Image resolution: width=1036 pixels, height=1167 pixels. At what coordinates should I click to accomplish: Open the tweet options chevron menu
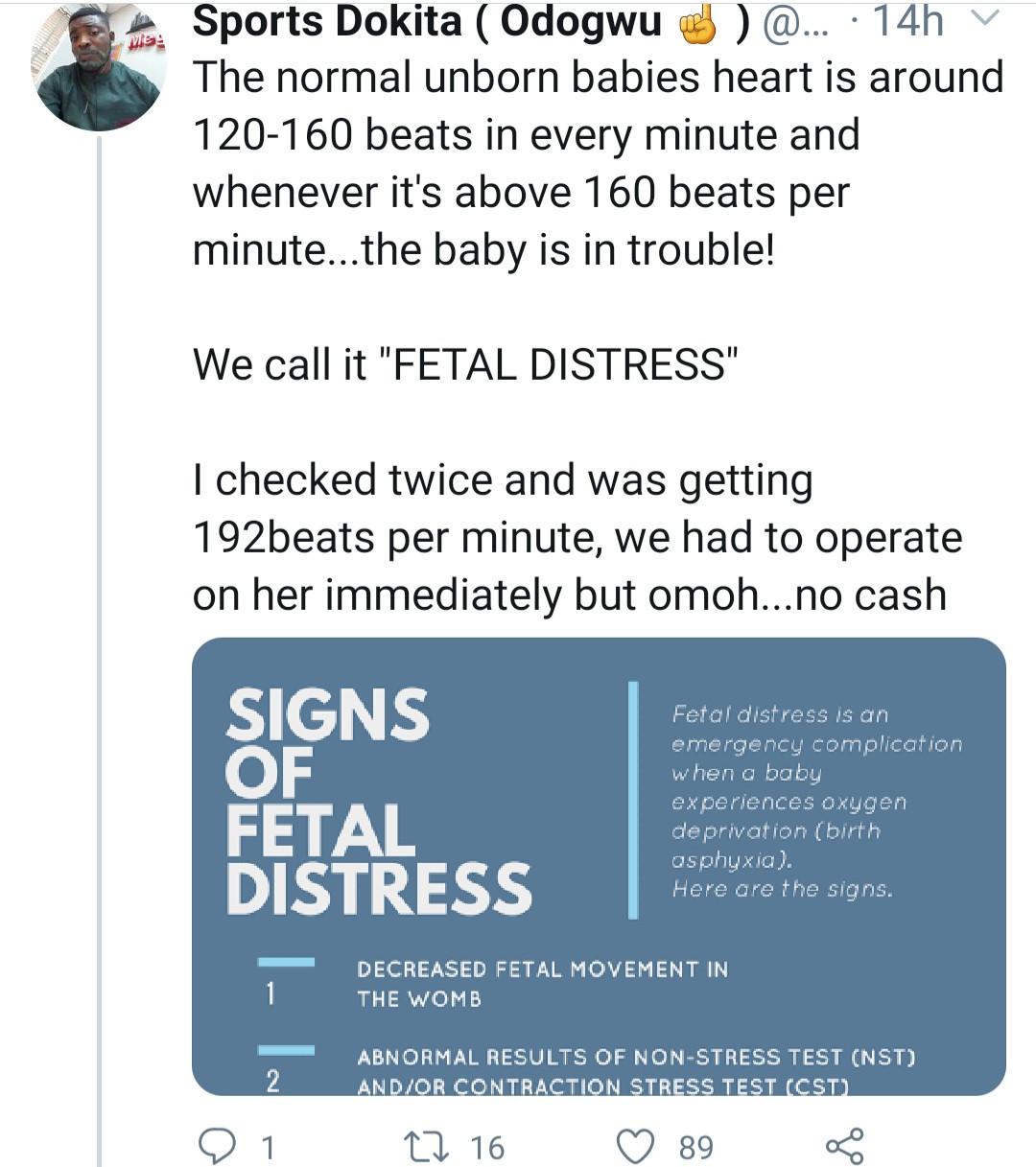pos(988,19)
